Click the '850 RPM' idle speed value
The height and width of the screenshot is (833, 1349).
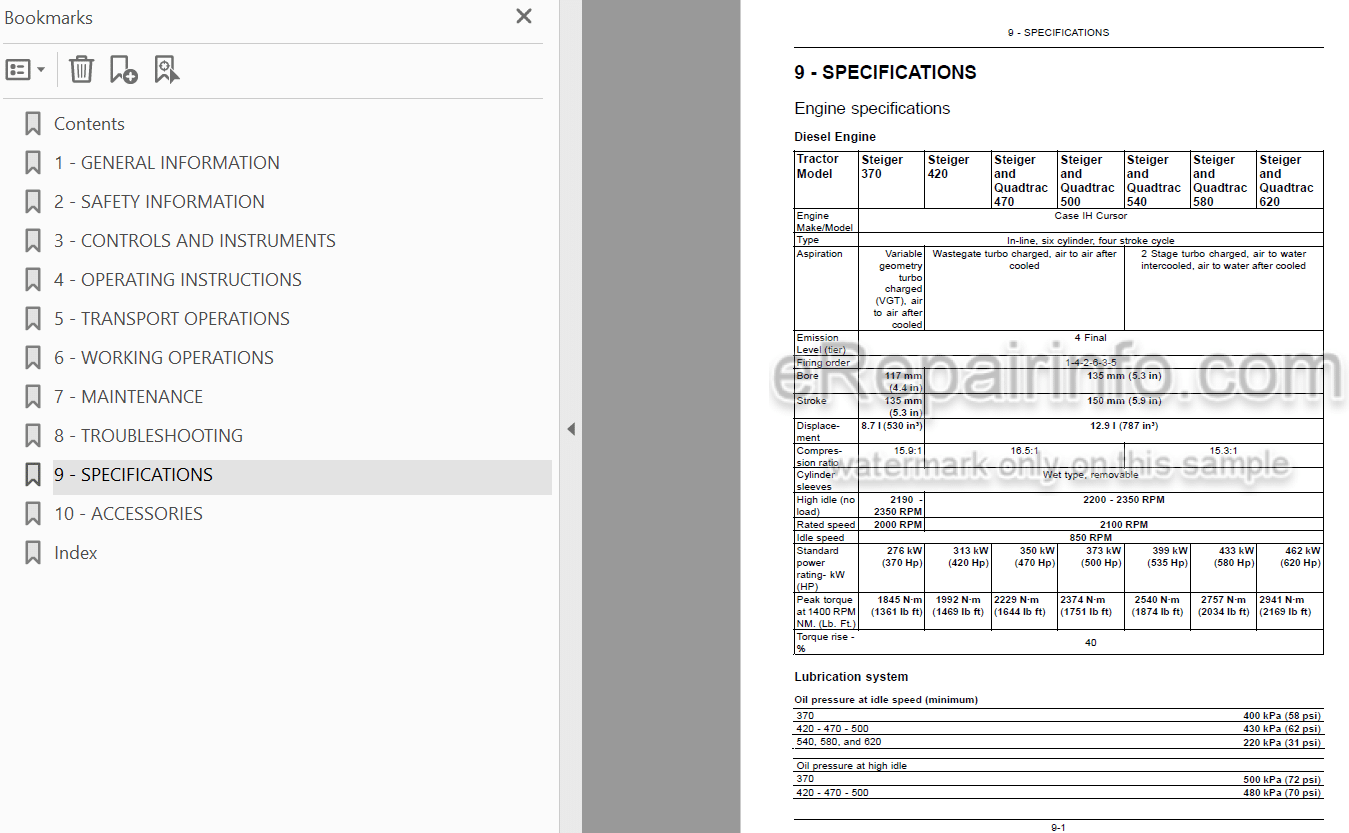1090,538
